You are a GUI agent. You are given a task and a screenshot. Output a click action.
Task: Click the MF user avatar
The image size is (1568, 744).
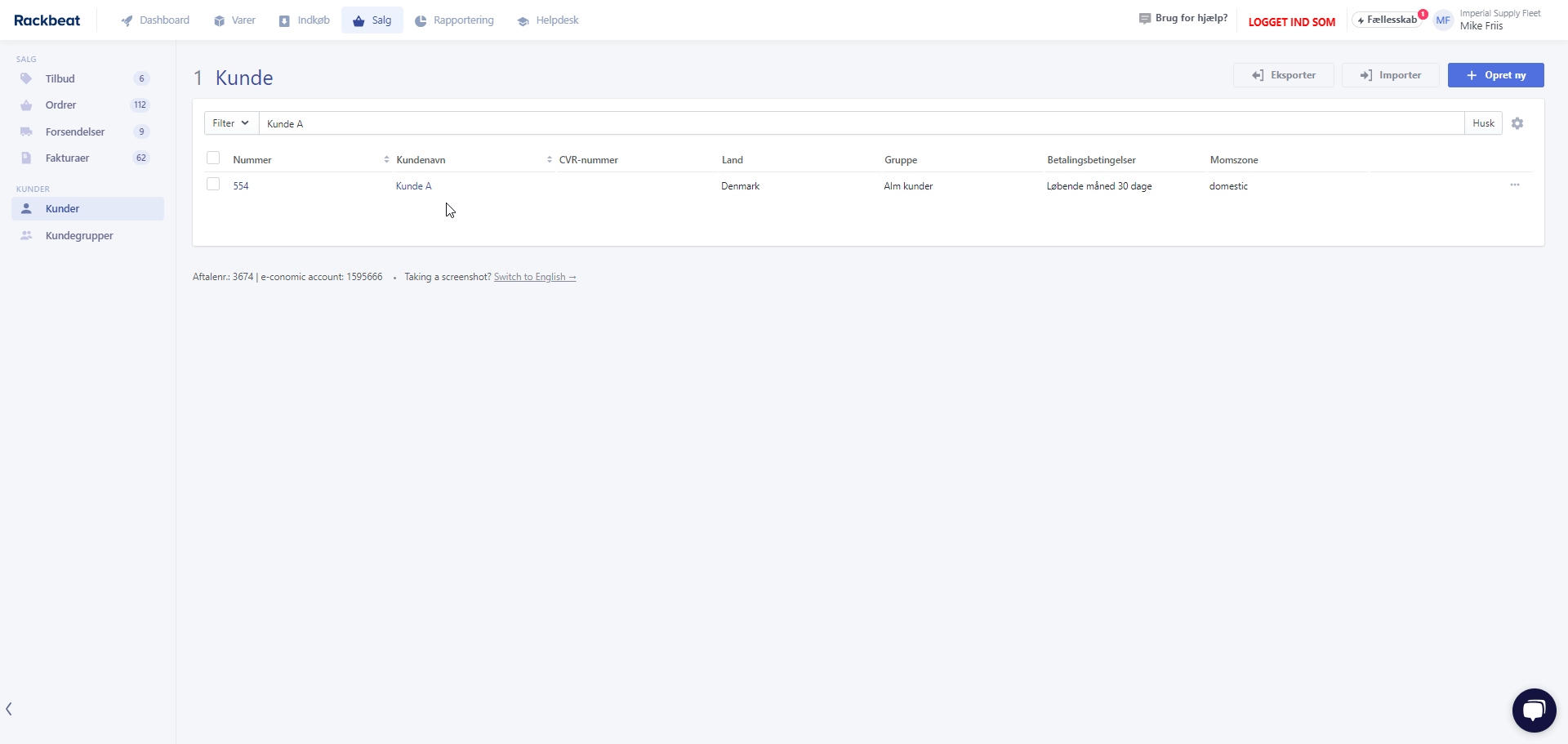tap(1443, 20)
